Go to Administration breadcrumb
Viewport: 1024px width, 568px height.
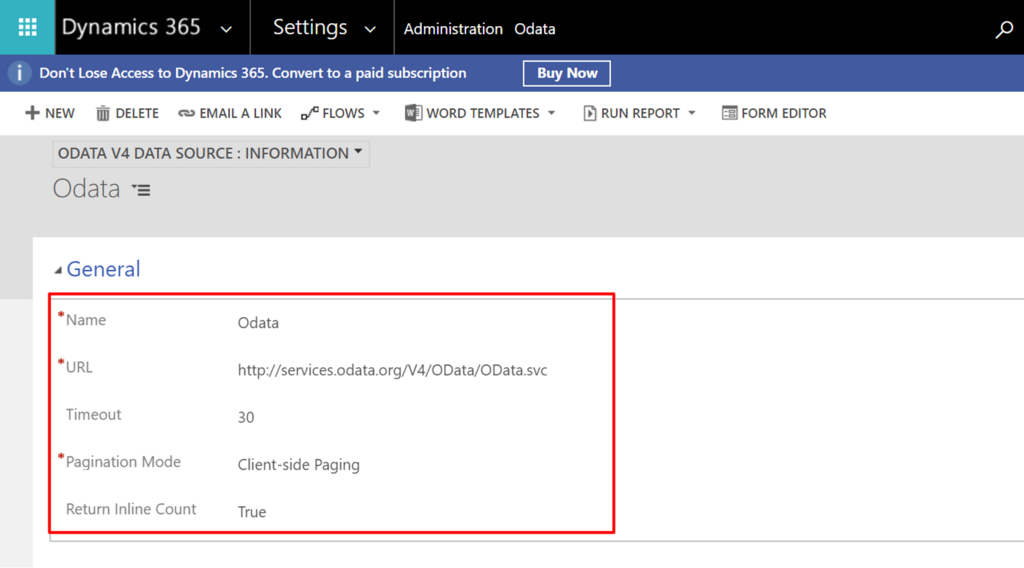point(453,29)
